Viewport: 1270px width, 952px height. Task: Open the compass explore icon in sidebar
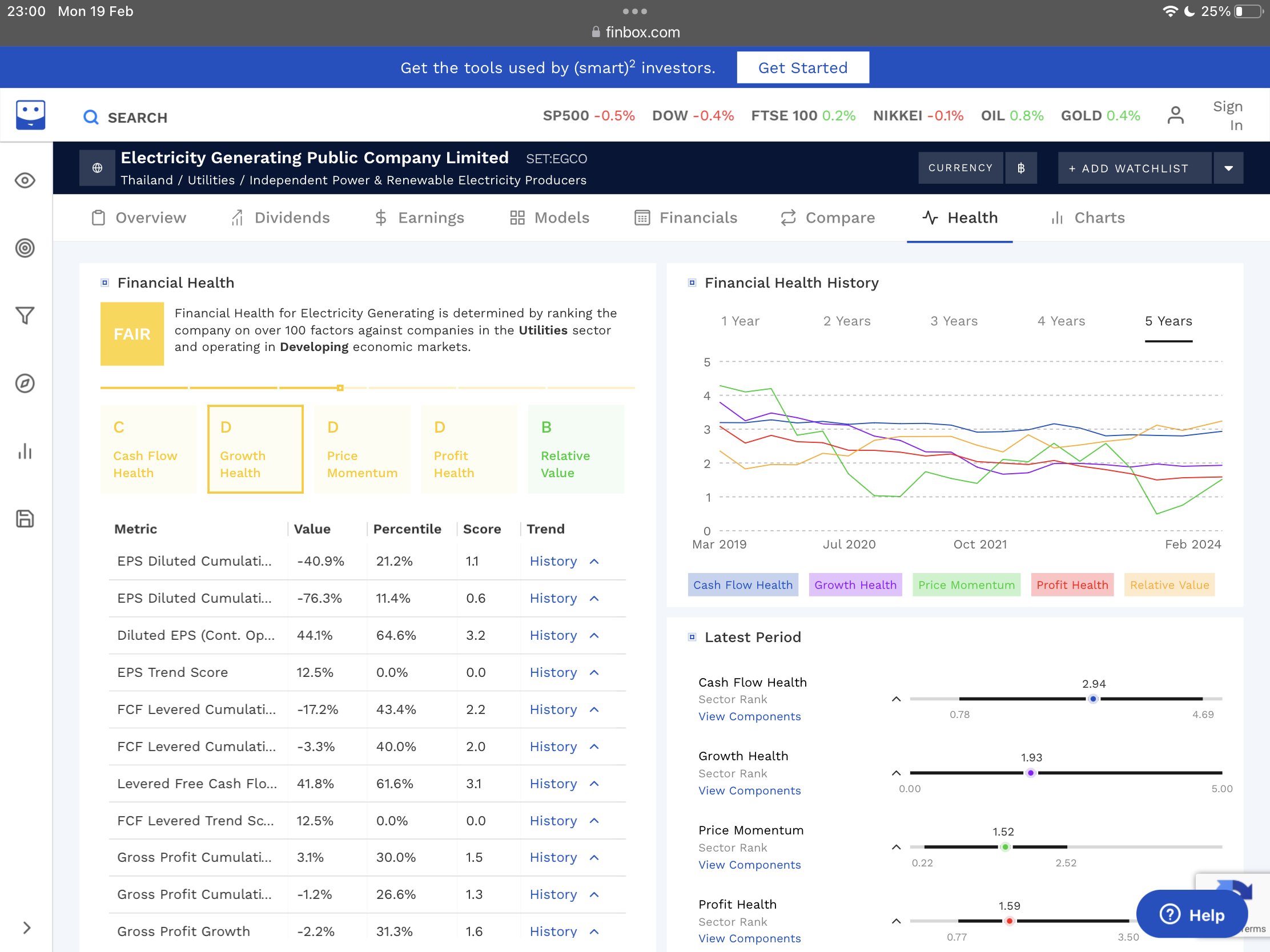tap(25, 384)
